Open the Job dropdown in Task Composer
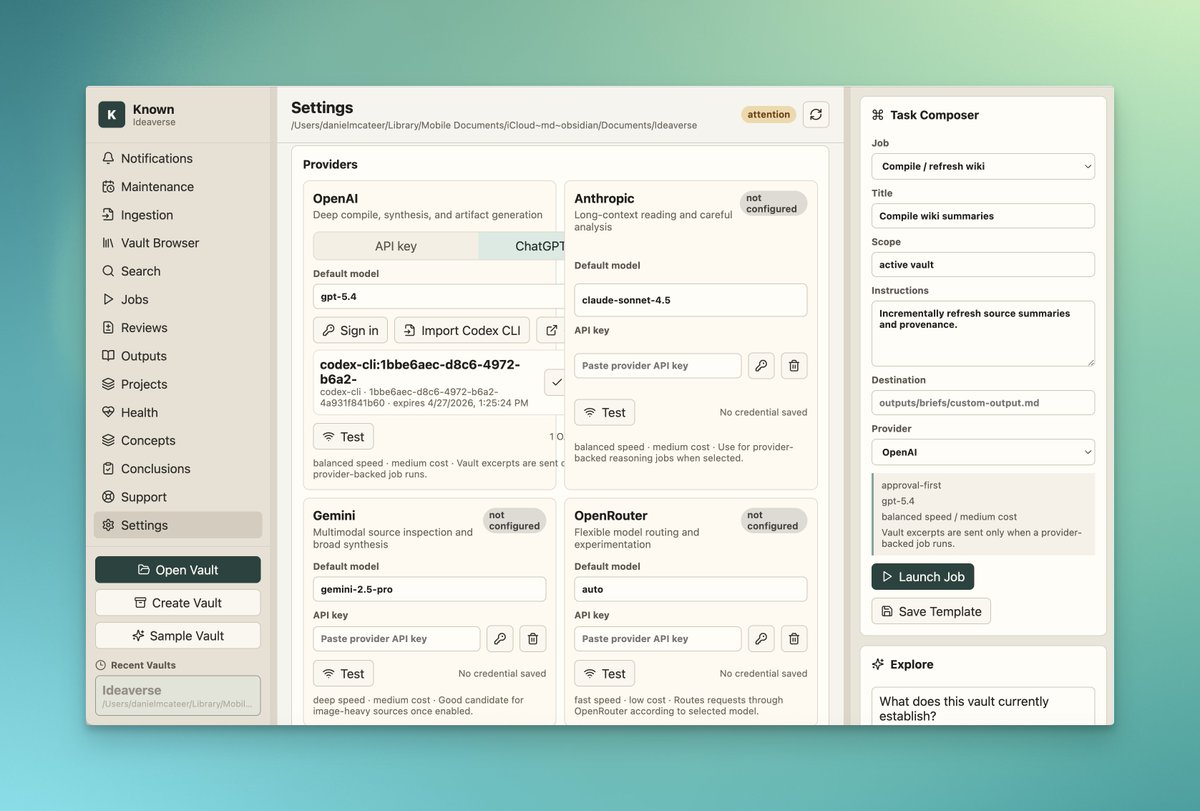Image resolution: width=1200 pixels, height=811 pixels. point(983,166)
